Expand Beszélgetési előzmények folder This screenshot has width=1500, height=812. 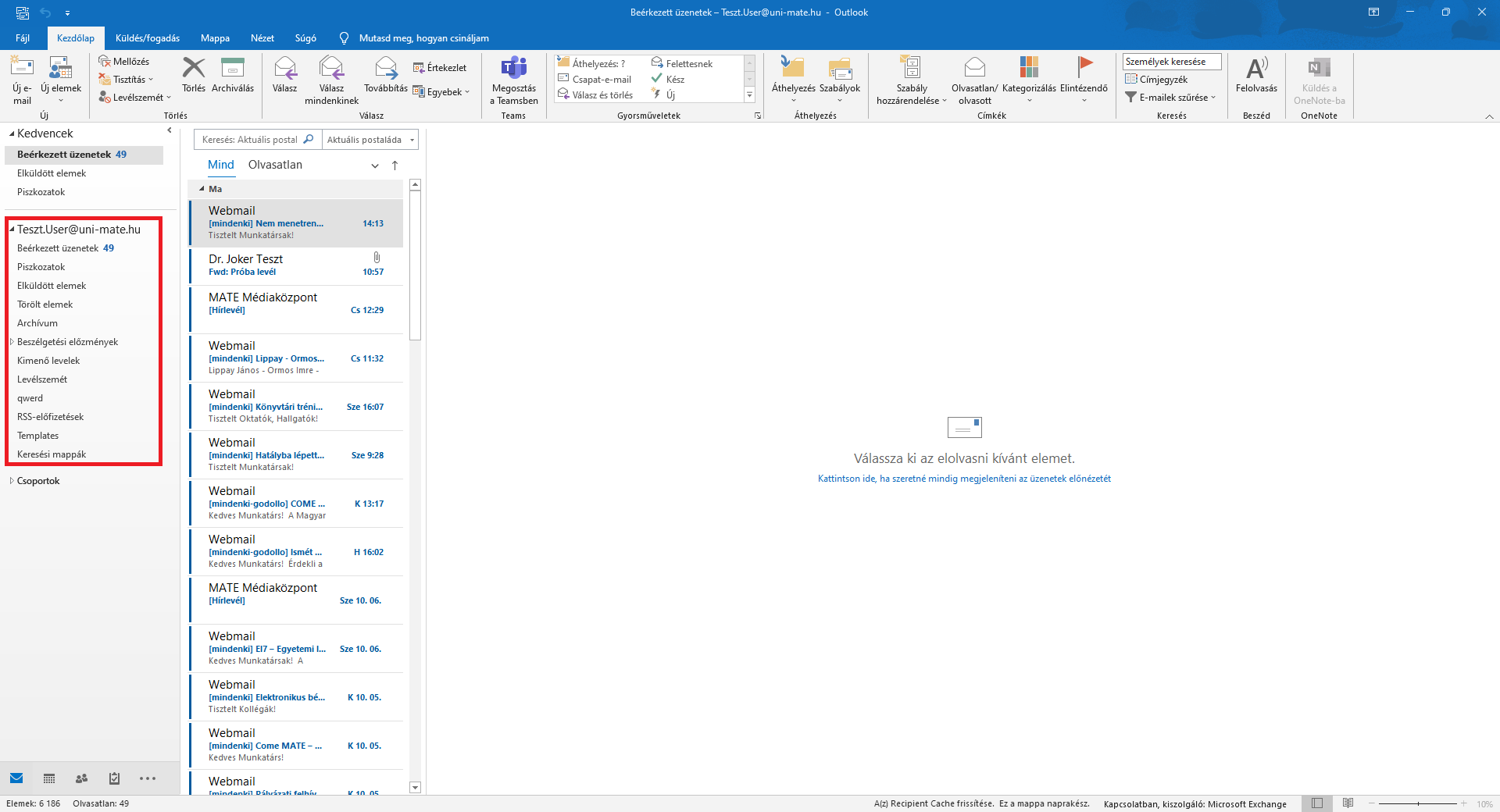12,342
